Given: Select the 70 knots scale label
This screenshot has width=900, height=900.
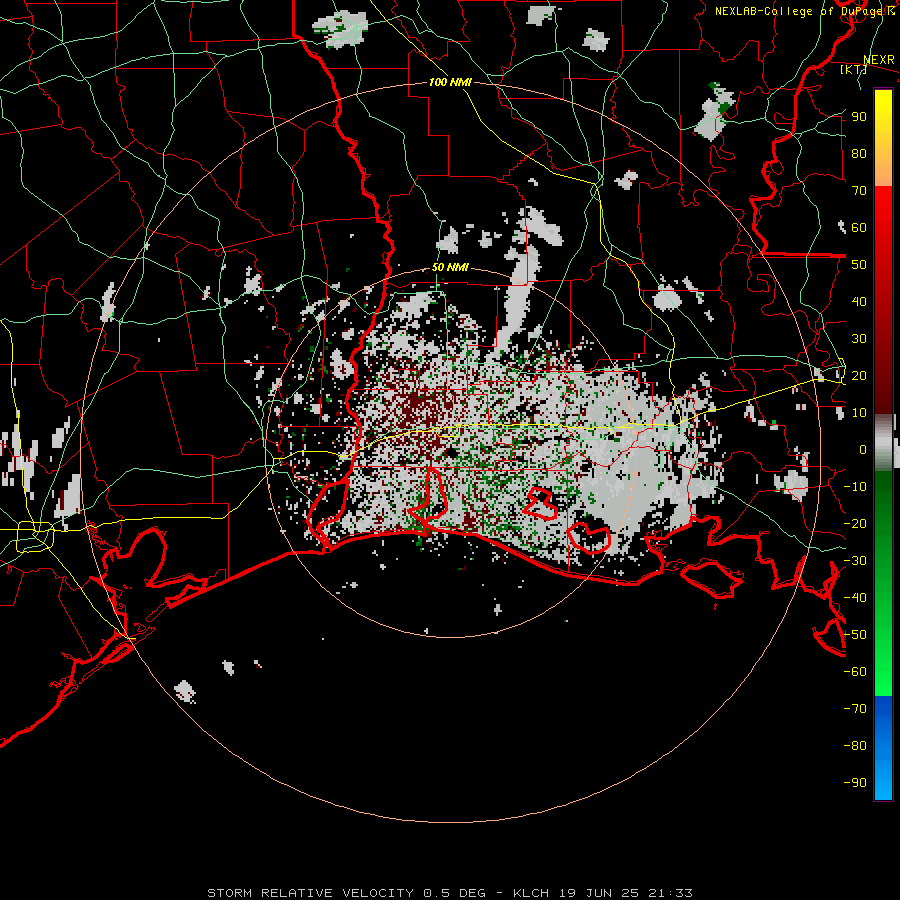Looking at the screenshot, I should point(859,191).
